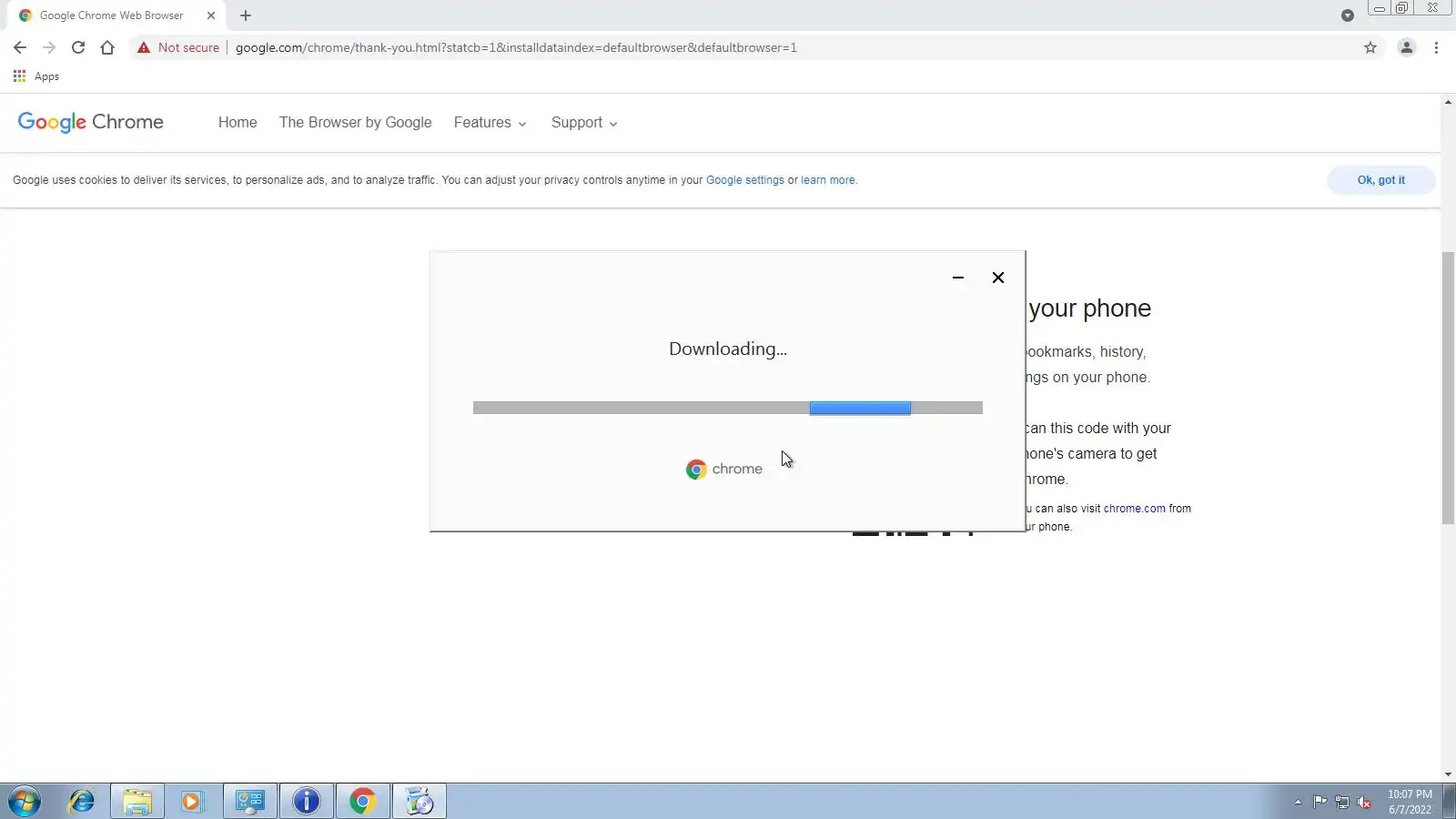Viewport: 1456px width, 819px height.
Task: Click the 'your phone' heading text
Action: [x=1089, y=308]
